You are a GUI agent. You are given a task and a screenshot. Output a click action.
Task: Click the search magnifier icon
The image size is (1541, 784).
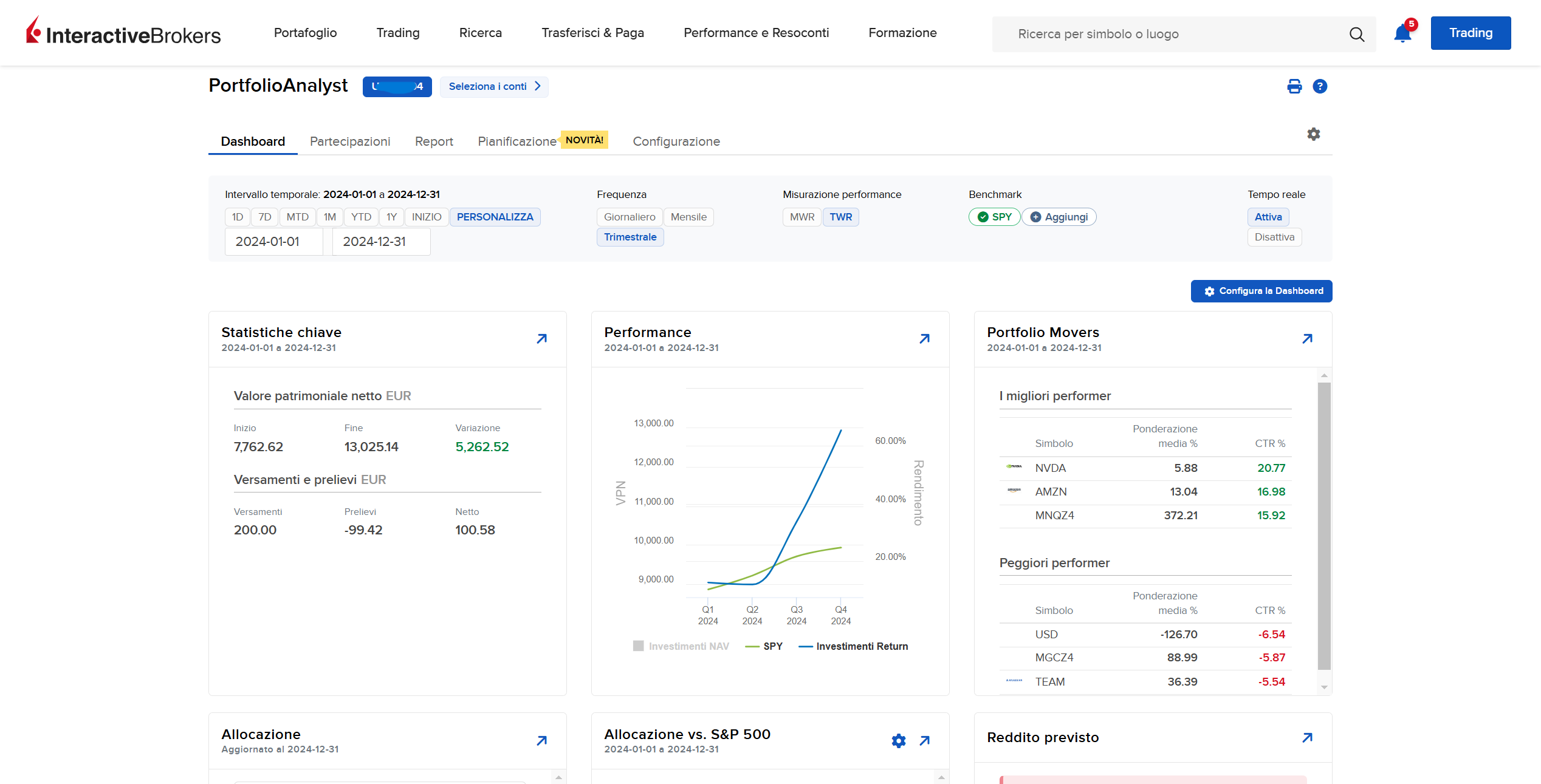point(1357,34)
